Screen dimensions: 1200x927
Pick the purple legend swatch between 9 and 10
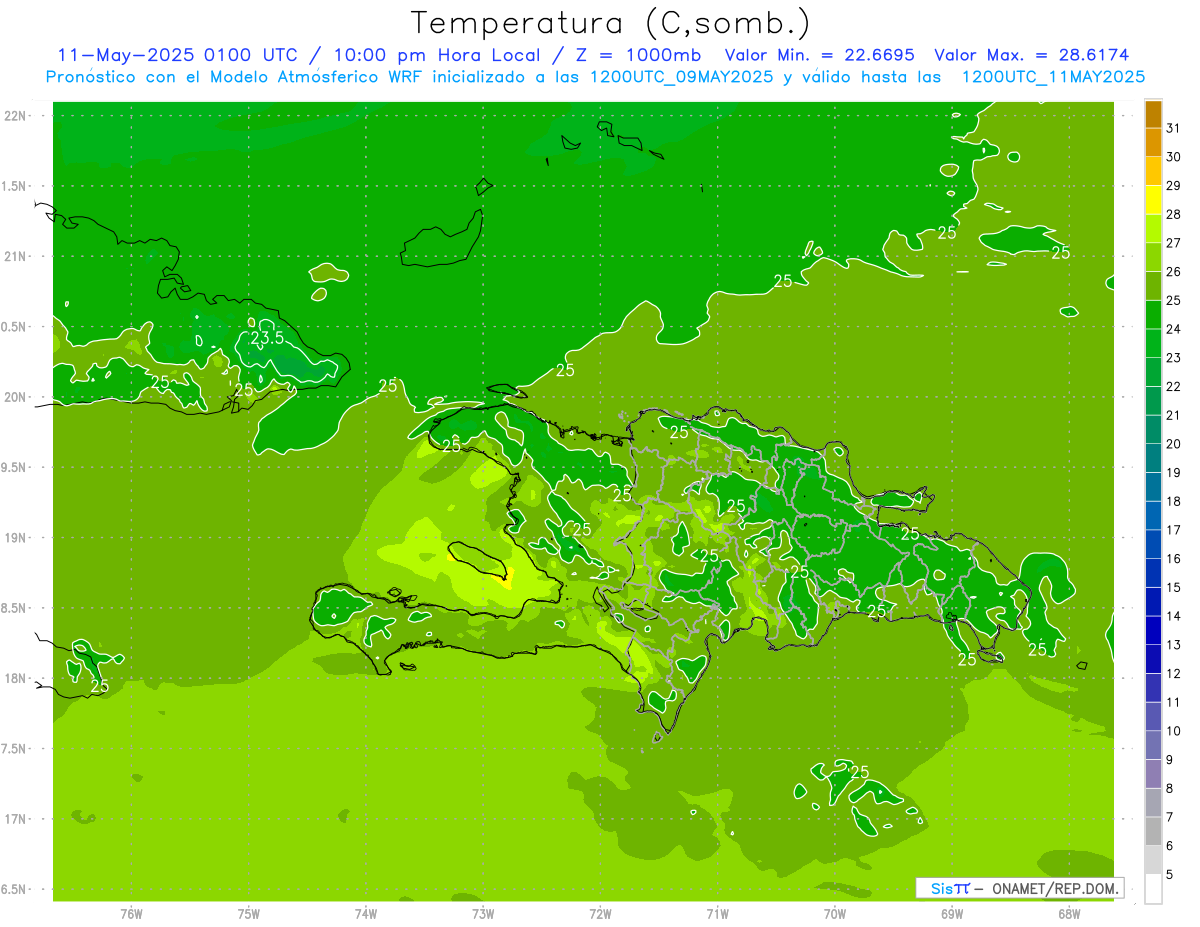click(1153, 745)
